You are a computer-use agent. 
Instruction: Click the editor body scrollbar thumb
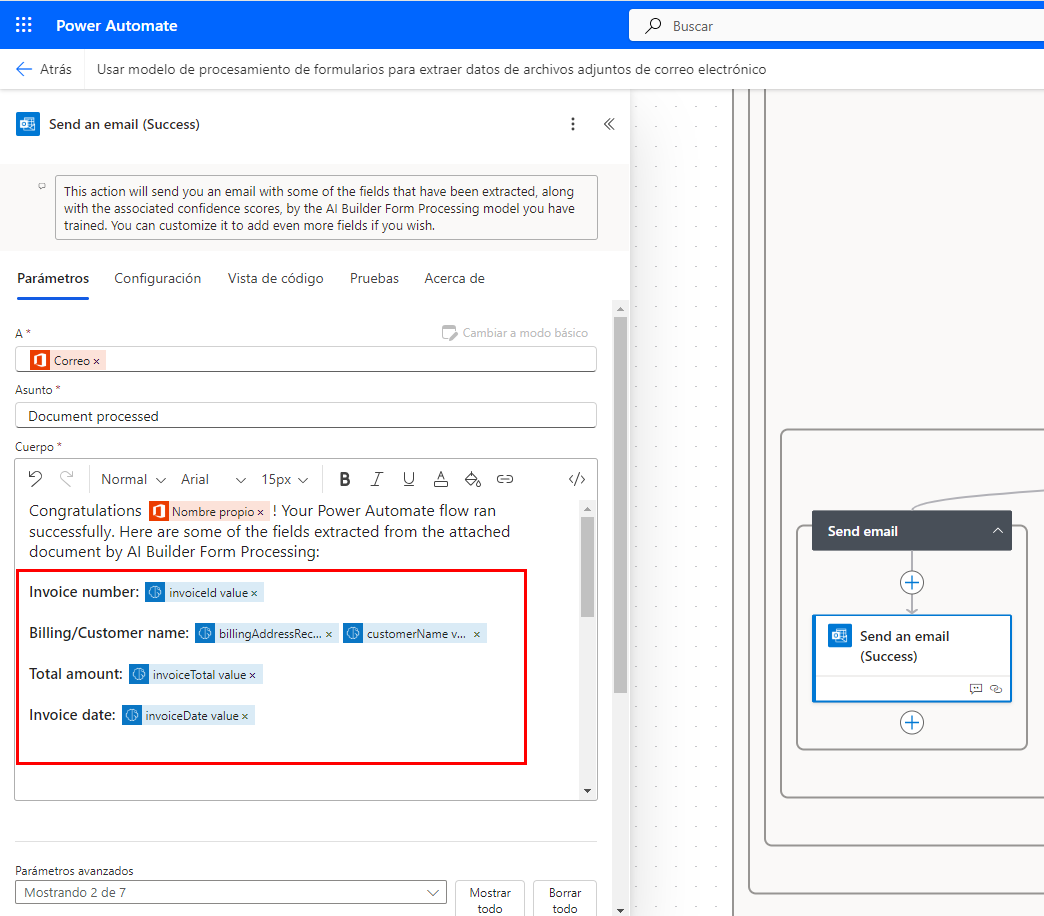[587, 567]
